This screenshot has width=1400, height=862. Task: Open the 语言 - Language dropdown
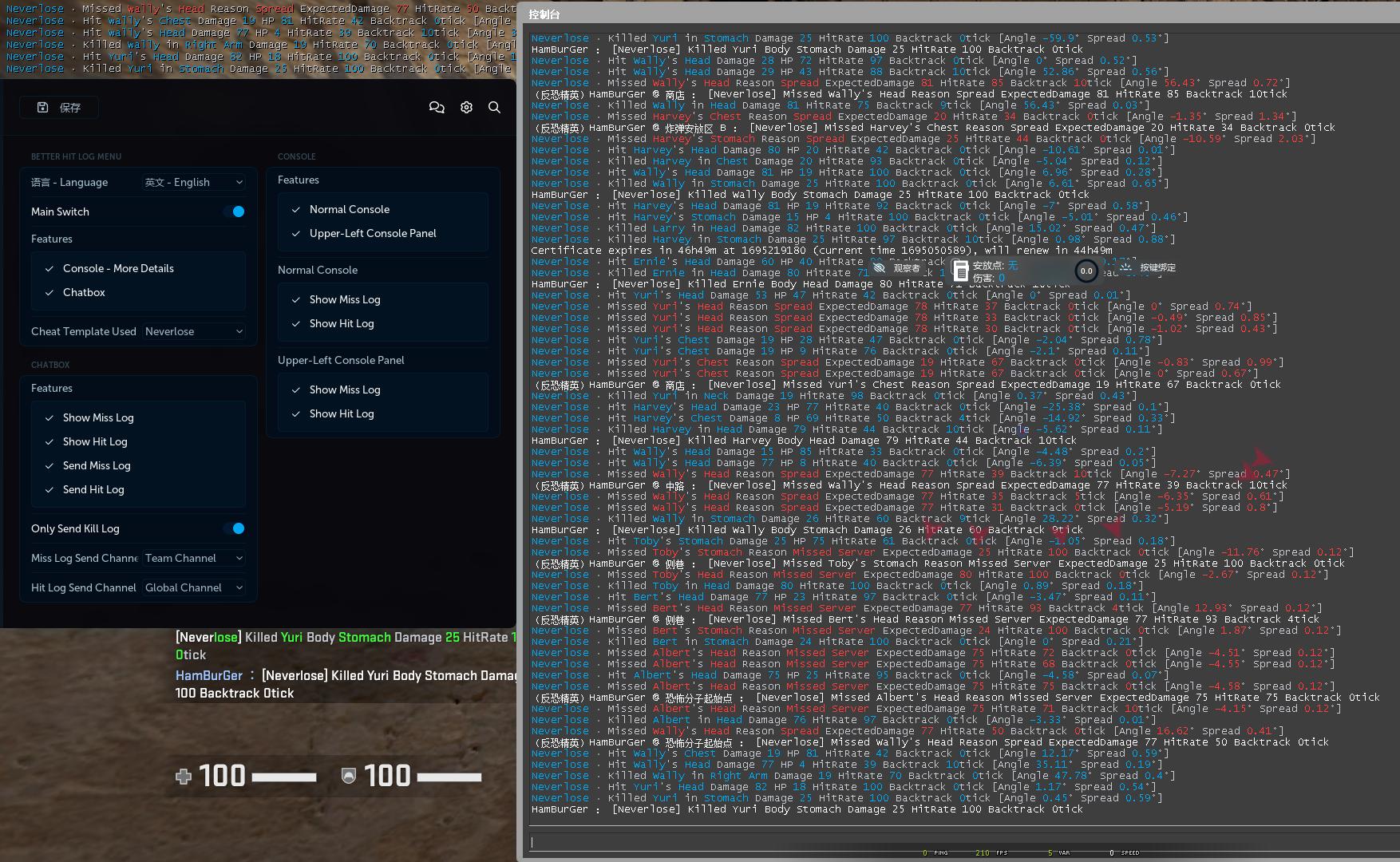(x=193, y=182)
